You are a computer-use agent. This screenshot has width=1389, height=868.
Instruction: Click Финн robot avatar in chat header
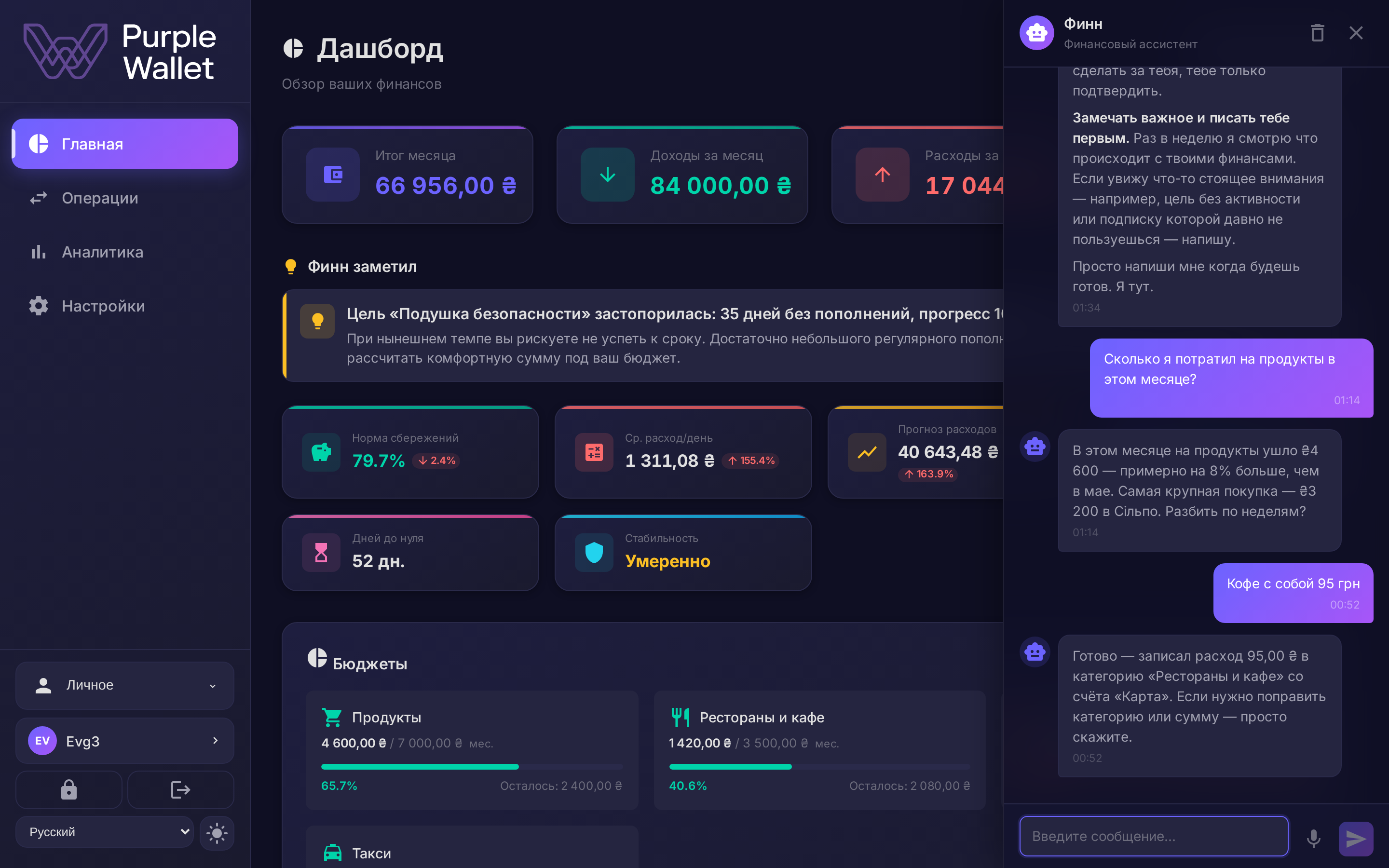click(x=1036, y=33)
